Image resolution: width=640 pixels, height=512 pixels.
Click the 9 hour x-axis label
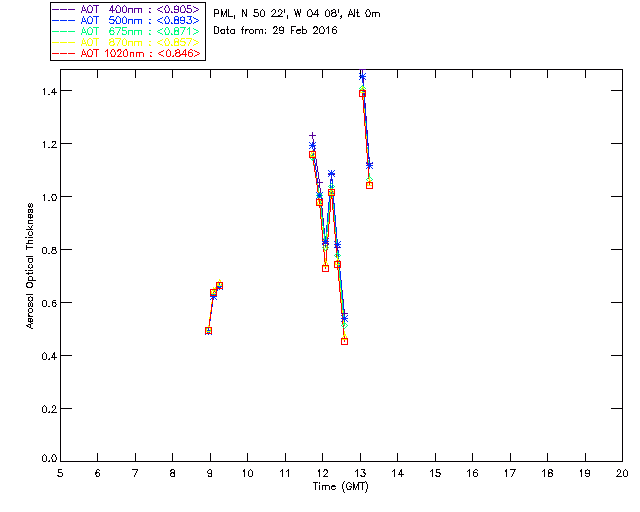[210, 473]
